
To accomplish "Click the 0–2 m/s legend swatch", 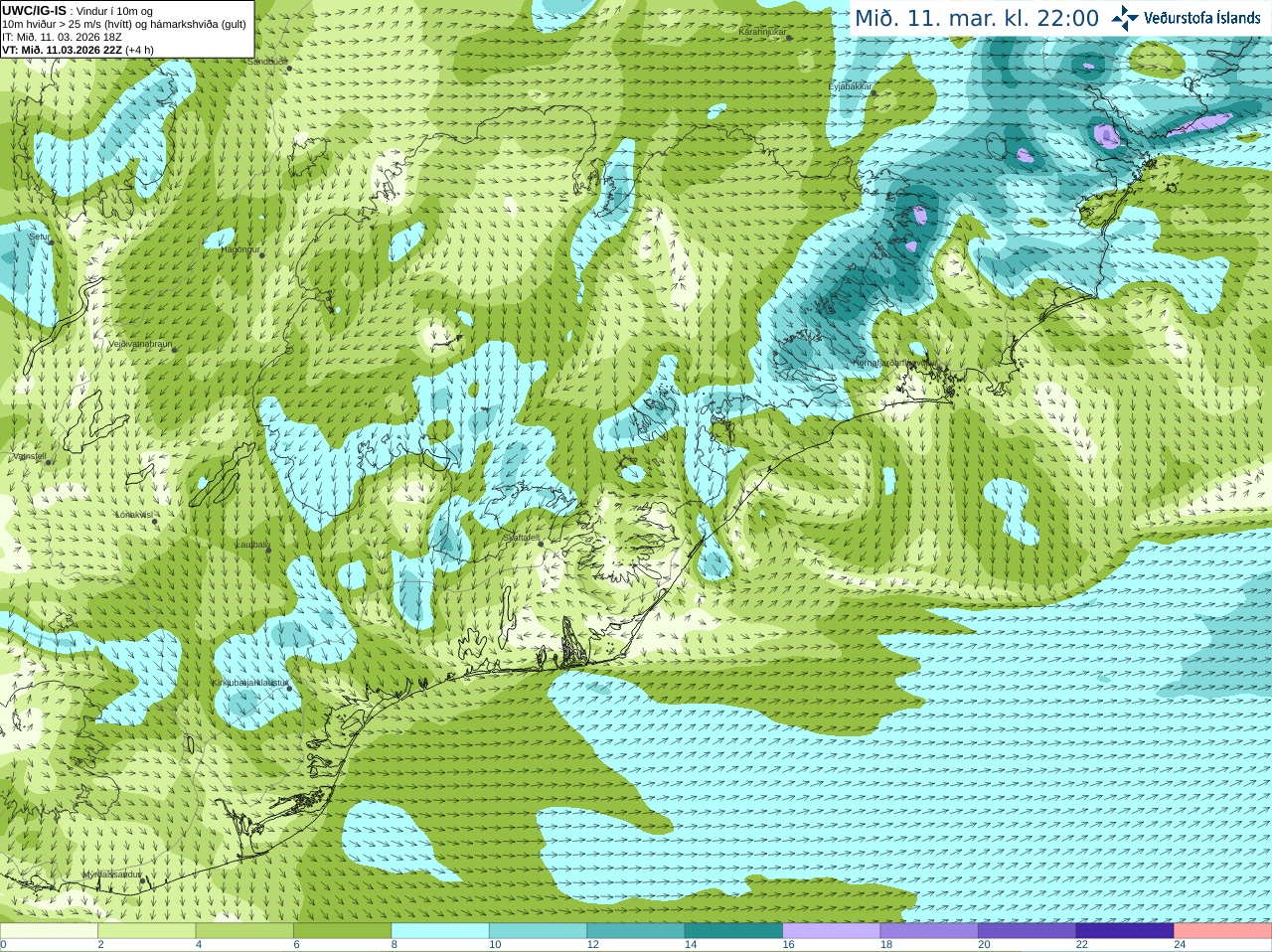I will coord(49,931).
